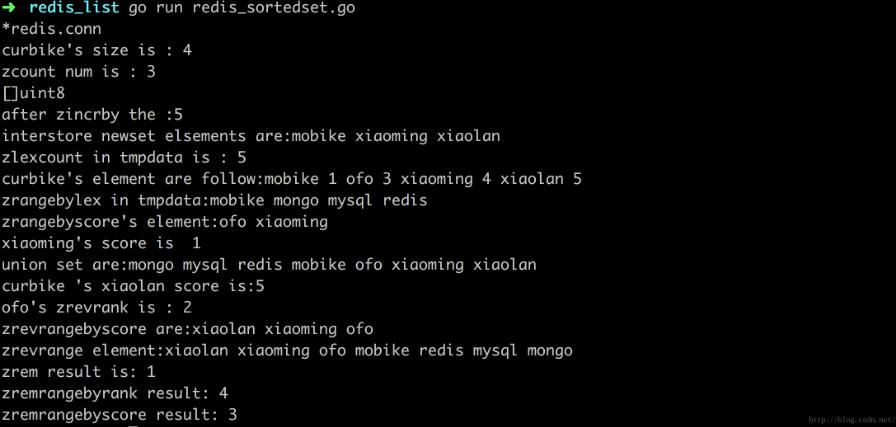896x427 pixels.
Task: Click the "curbike's element are follow" line
Action: [x=291, y=179]
